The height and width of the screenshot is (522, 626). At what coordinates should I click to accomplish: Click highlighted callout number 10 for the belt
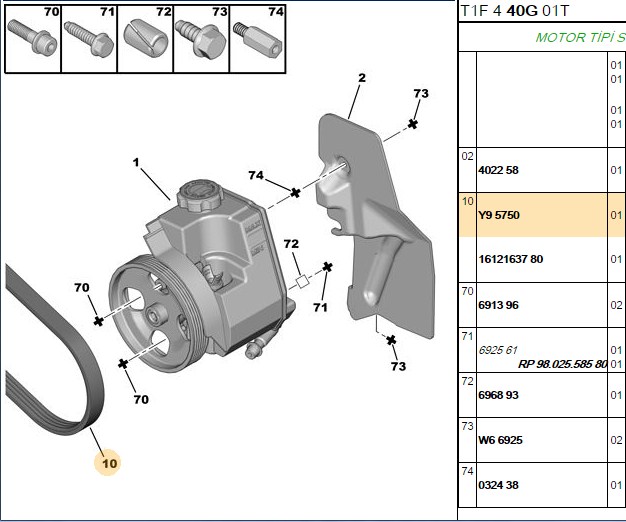click(x=109, y=463)
